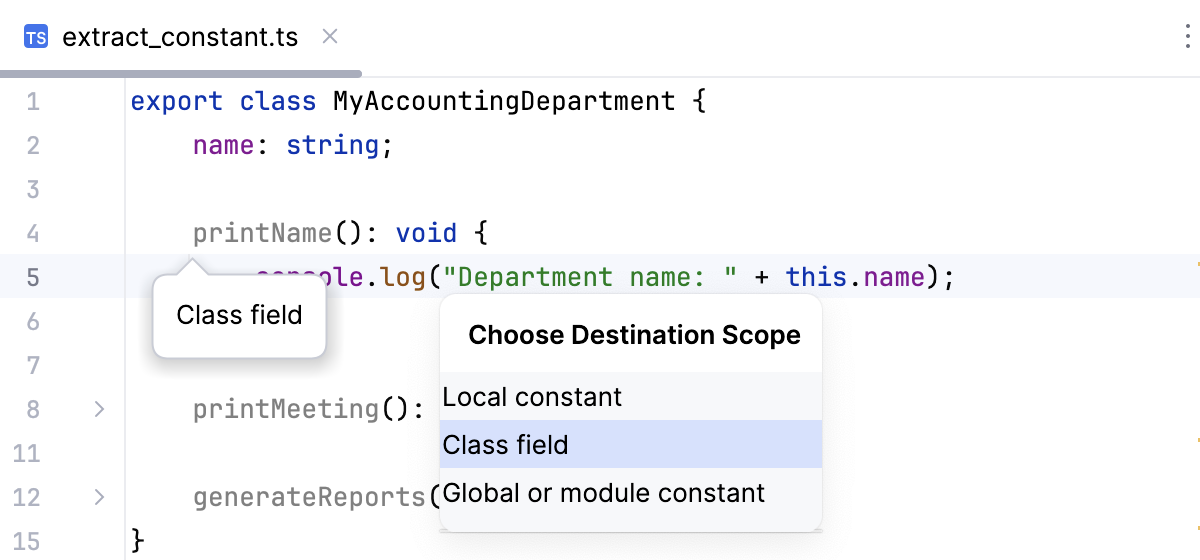The width and height of the screenshot is (1200, 560).
Task: Expand the folded generateReports method
Action: pos(99,496)
